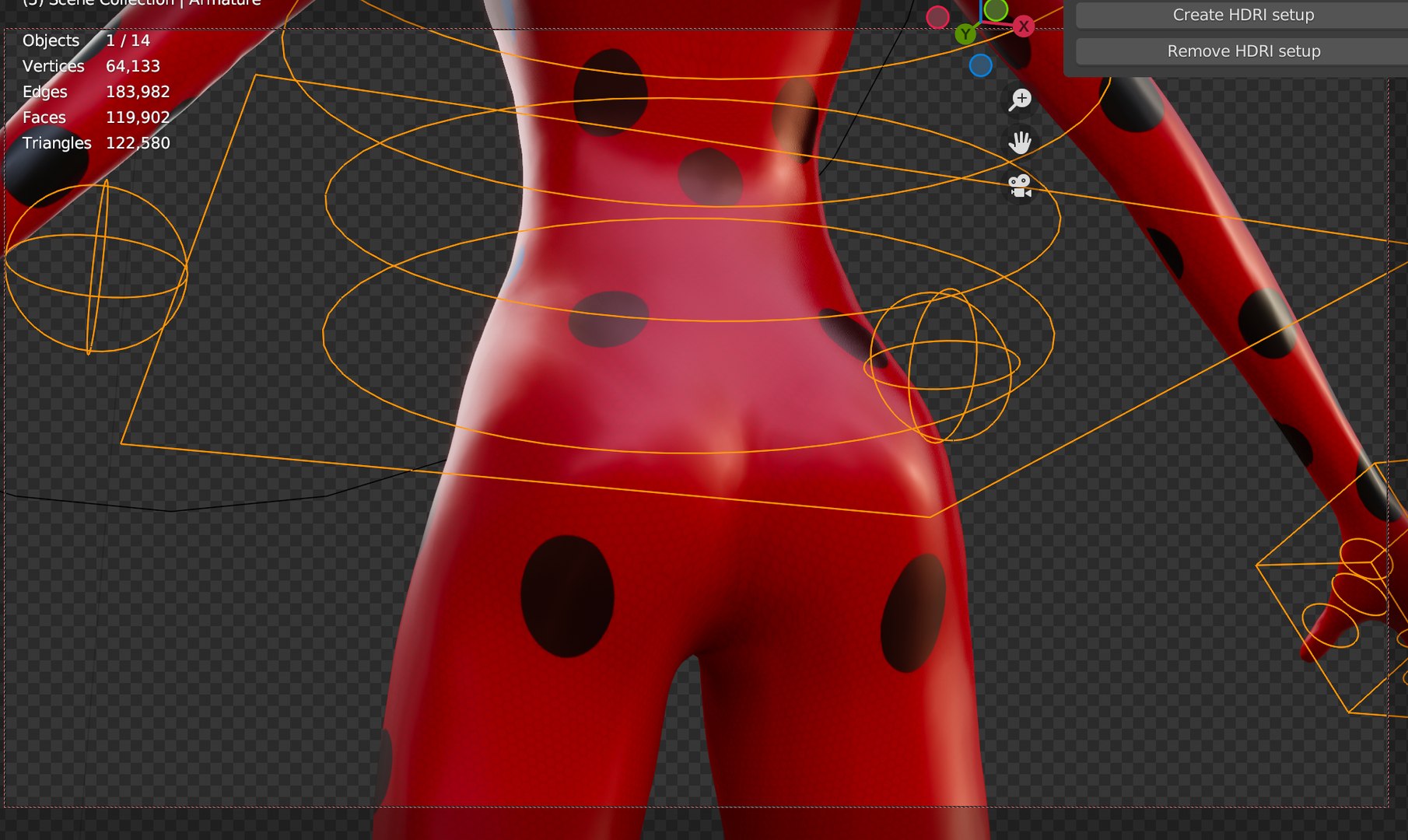Snap view to the red X axis
The image size is (1408, 840).
tap(1024, 27)
